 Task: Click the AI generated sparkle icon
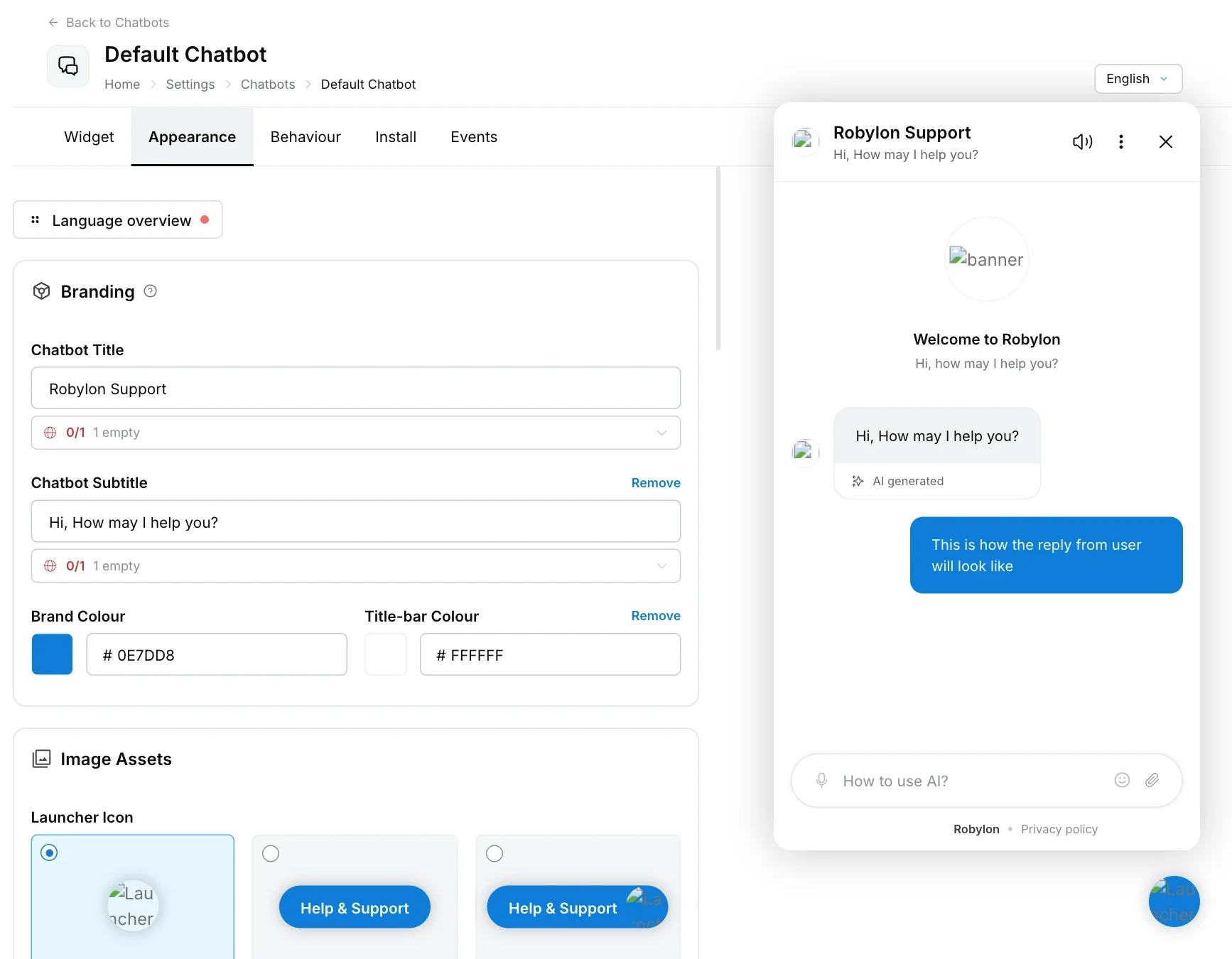pyautogui.click(x=858, y=481)
